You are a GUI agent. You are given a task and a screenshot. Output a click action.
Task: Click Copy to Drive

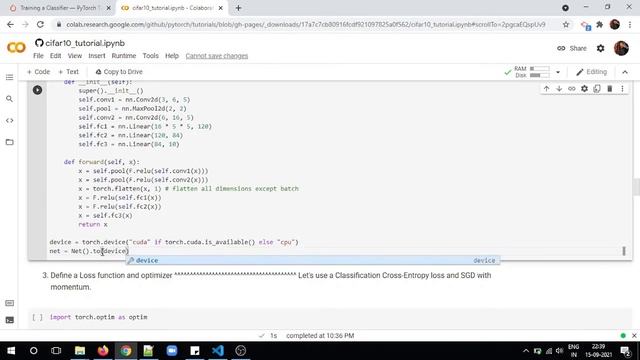pos(119,72)
